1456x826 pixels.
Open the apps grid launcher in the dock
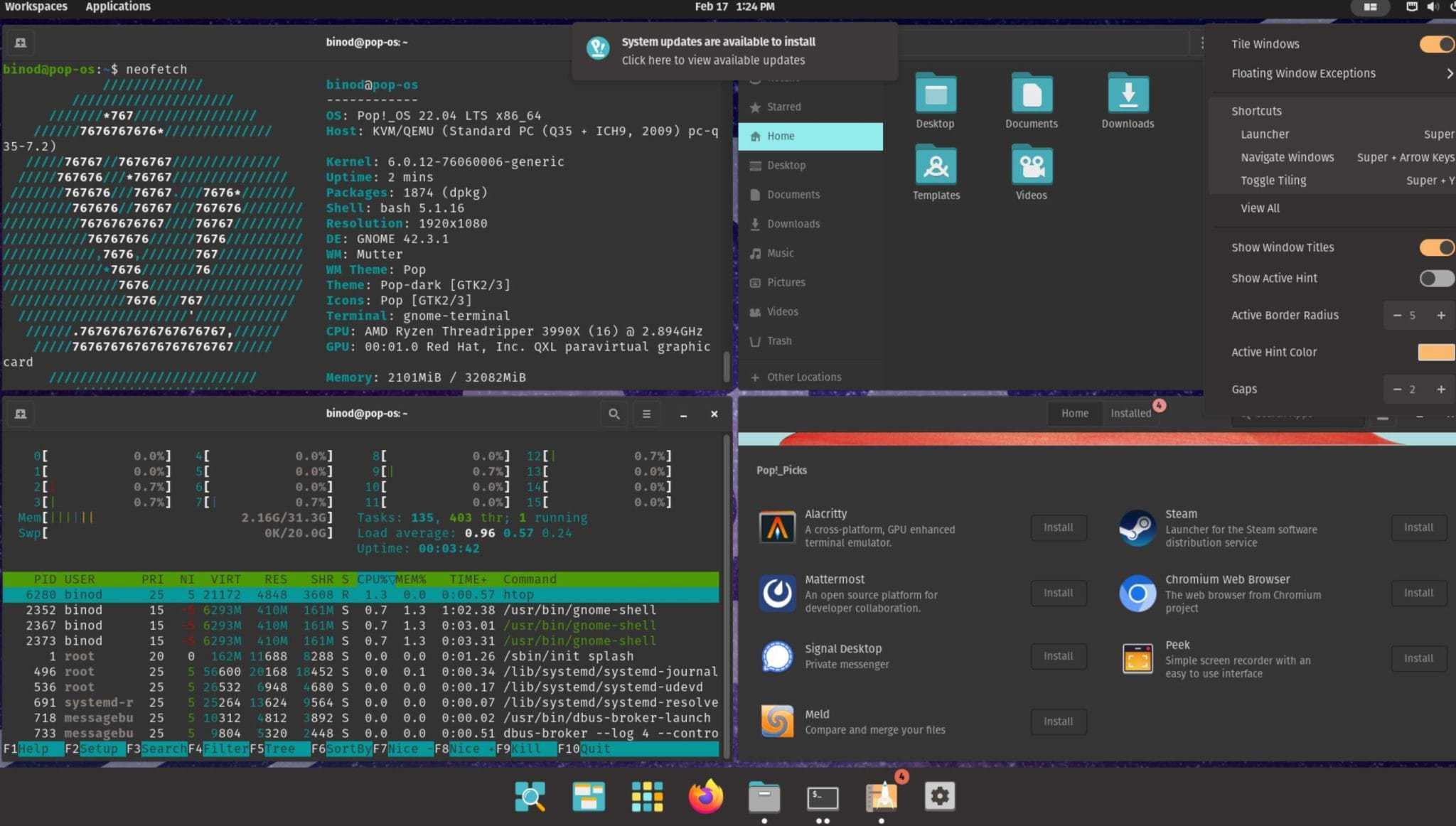pos(646,797)
